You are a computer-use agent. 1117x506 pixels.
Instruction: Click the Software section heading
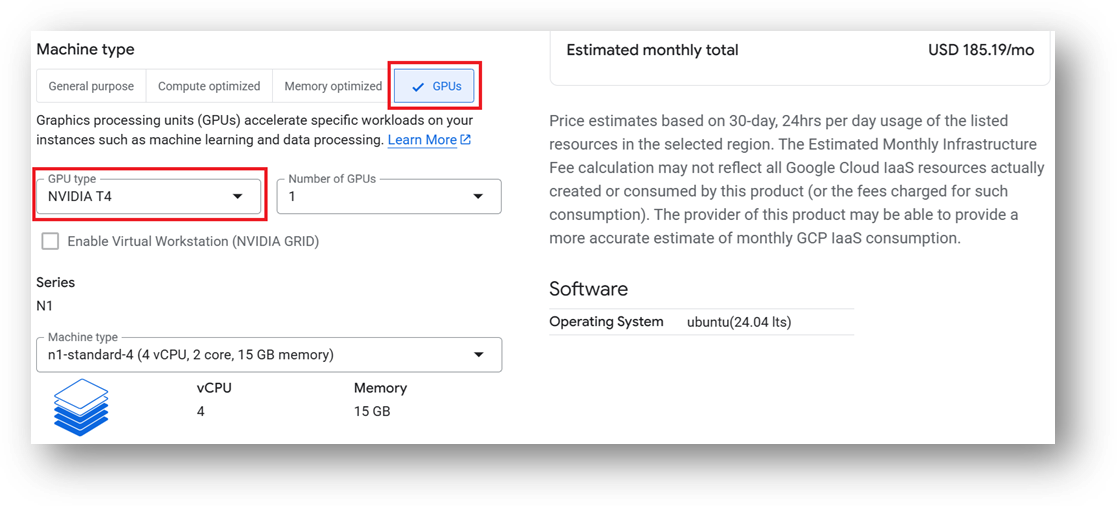588,289
